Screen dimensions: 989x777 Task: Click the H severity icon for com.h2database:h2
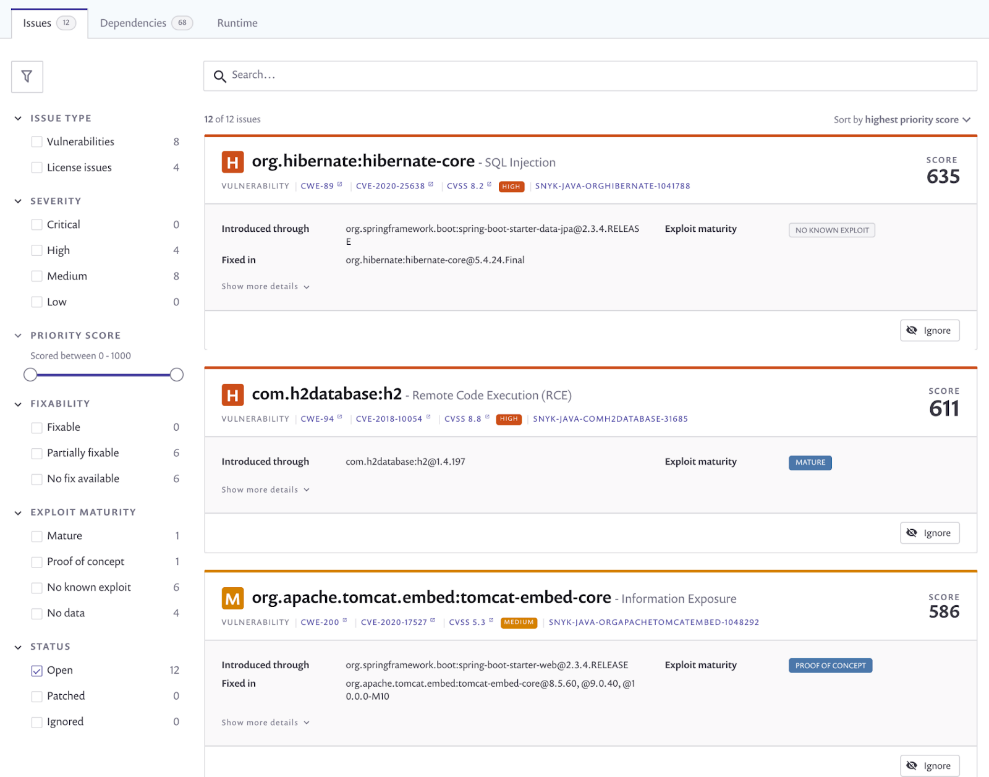[x=232, y=394]
